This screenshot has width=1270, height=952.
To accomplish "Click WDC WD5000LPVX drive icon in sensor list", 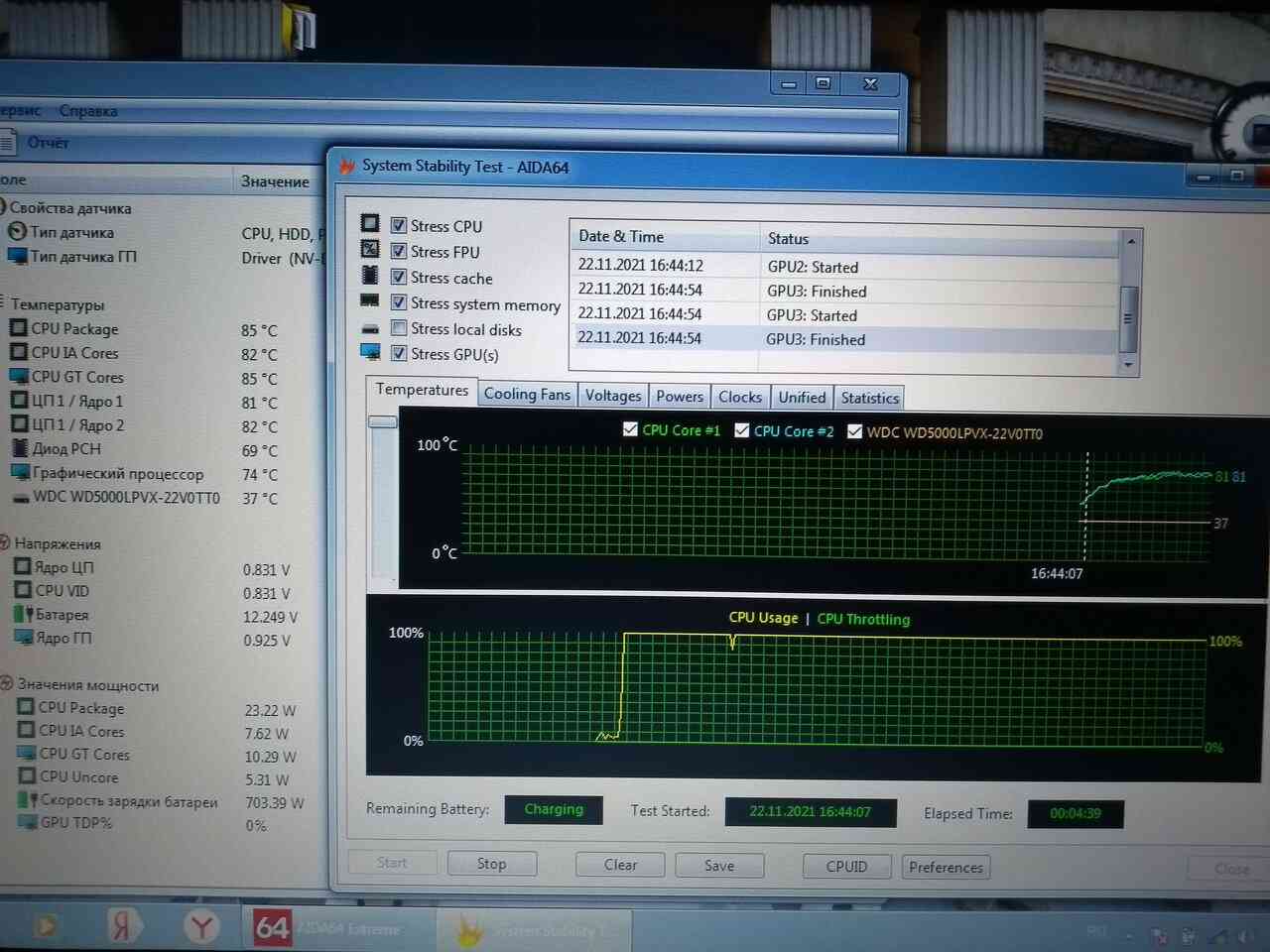I will point(21,498).
